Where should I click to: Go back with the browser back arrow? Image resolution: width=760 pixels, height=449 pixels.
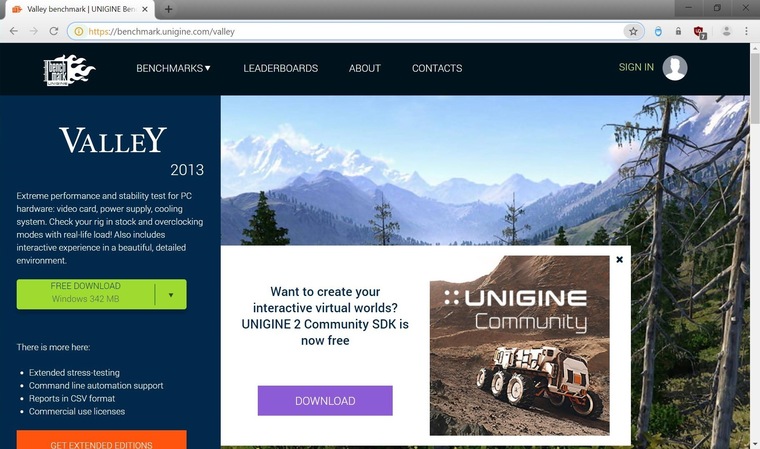14,32
